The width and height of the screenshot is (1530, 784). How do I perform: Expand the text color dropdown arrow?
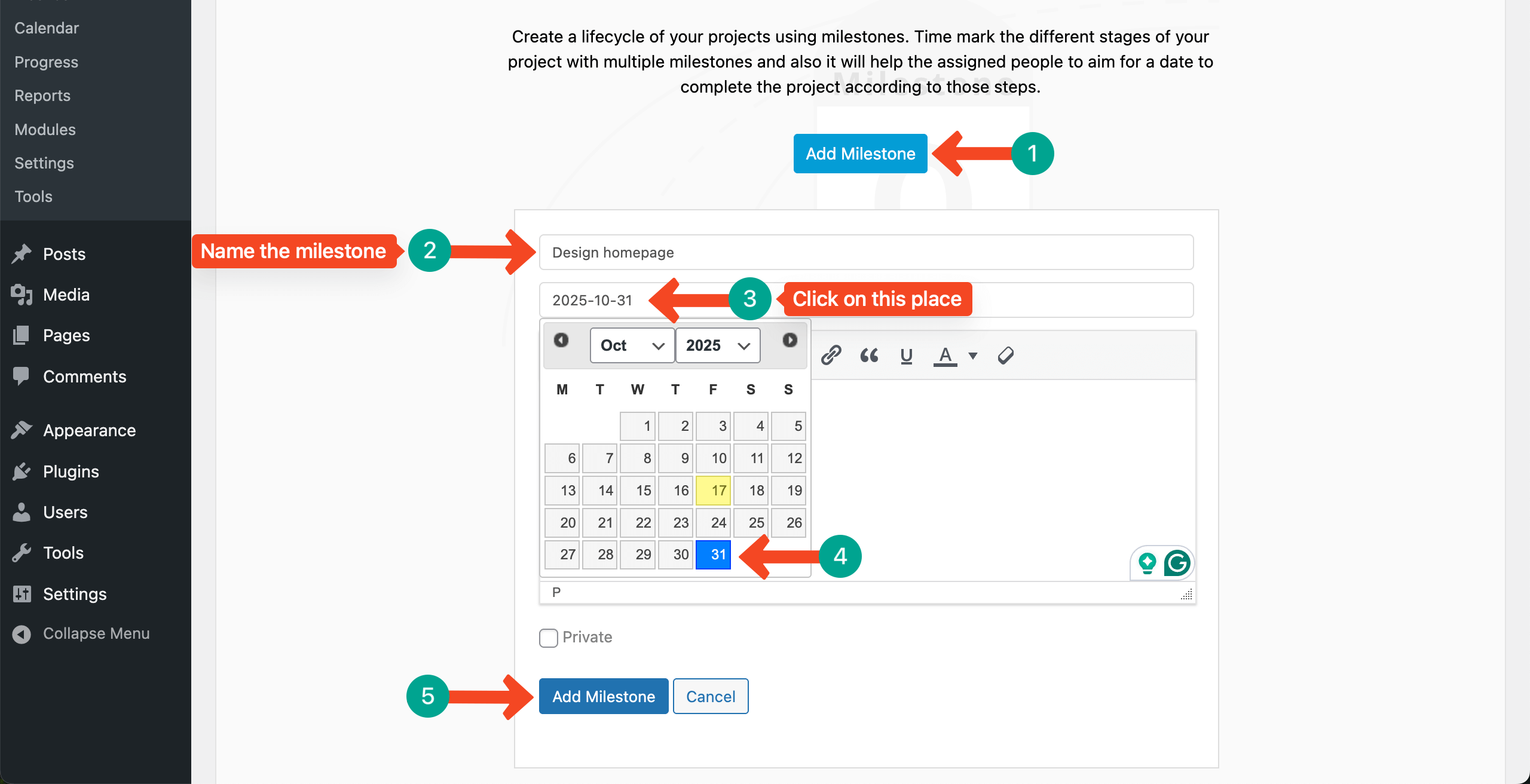coord(973,356)
